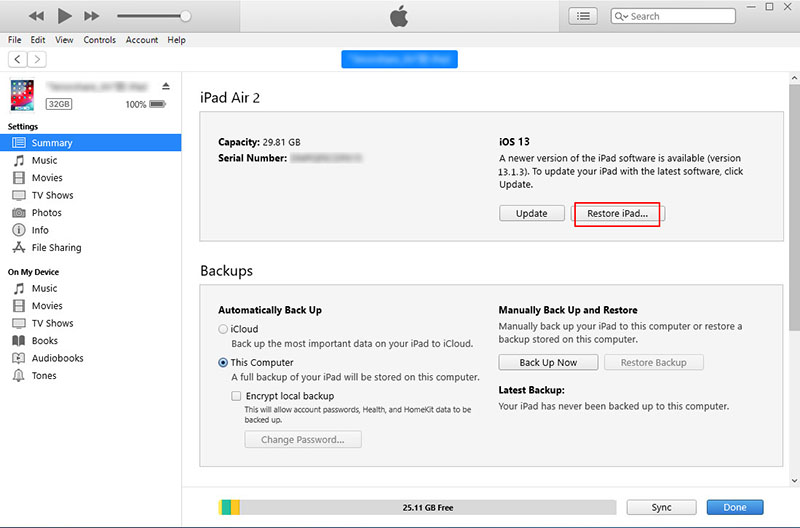Click the blue device name button
Image resolution: width=800 pixels, height=528 pixels.
(399, 59)
